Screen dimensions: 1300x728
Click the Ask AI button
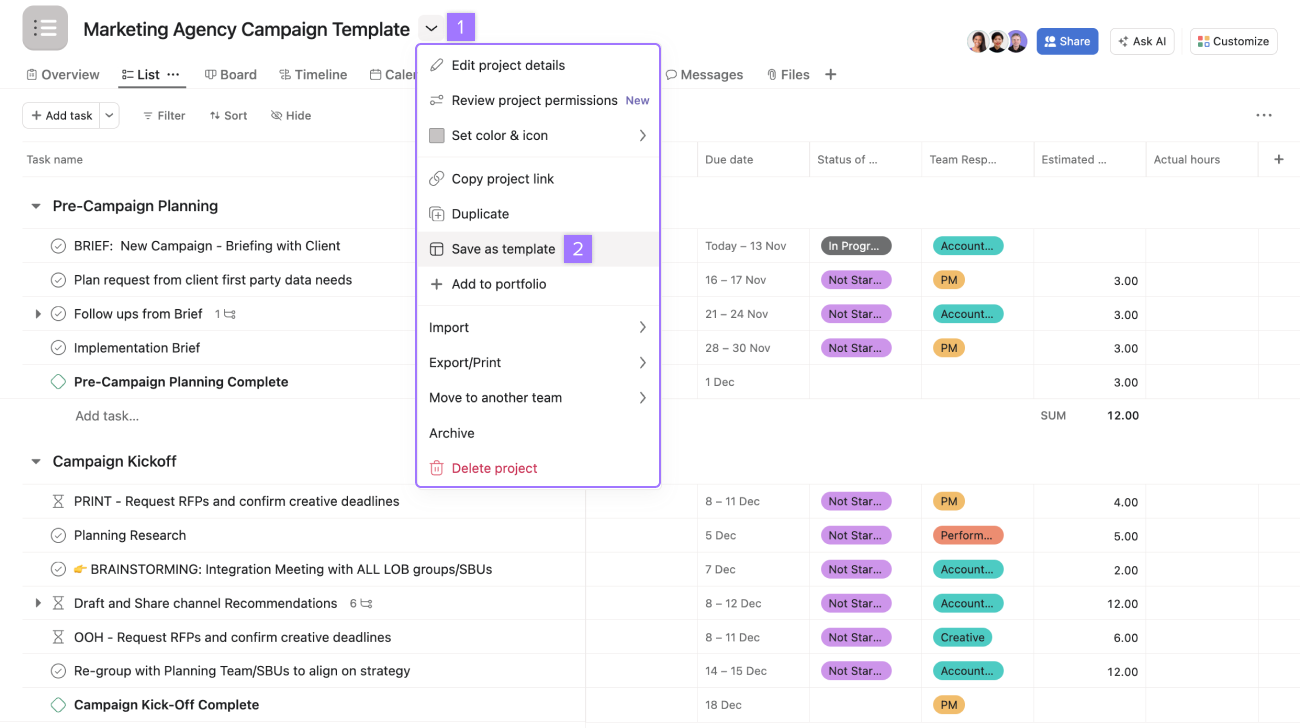coord(1141,41)
